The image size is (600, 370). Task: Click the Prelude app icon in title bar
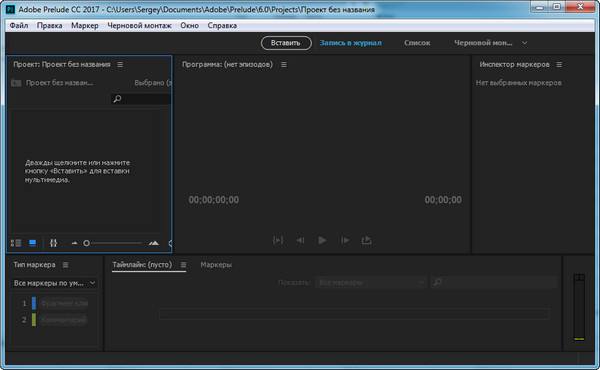click(x=10, y=9)
